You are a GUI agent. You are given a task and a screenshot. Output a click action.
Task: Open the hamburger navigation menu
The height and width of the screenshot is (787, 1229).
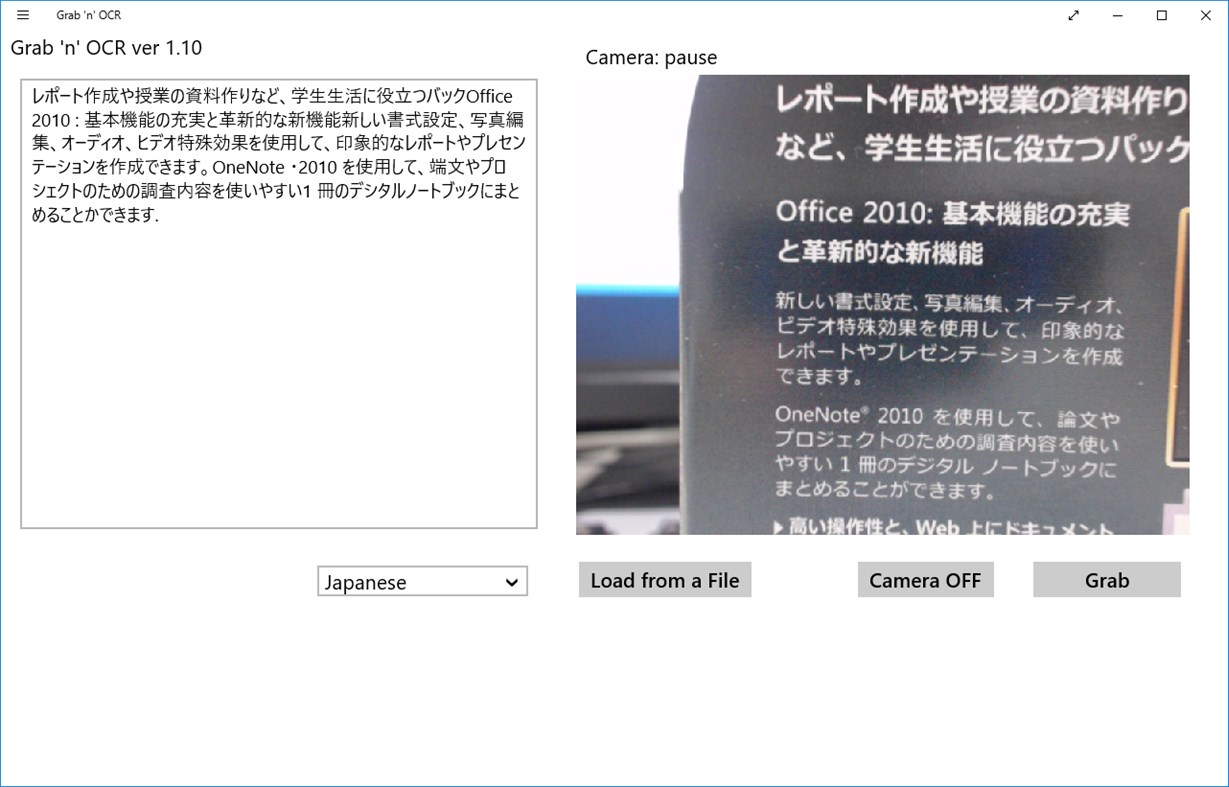[x=22, y=15]
